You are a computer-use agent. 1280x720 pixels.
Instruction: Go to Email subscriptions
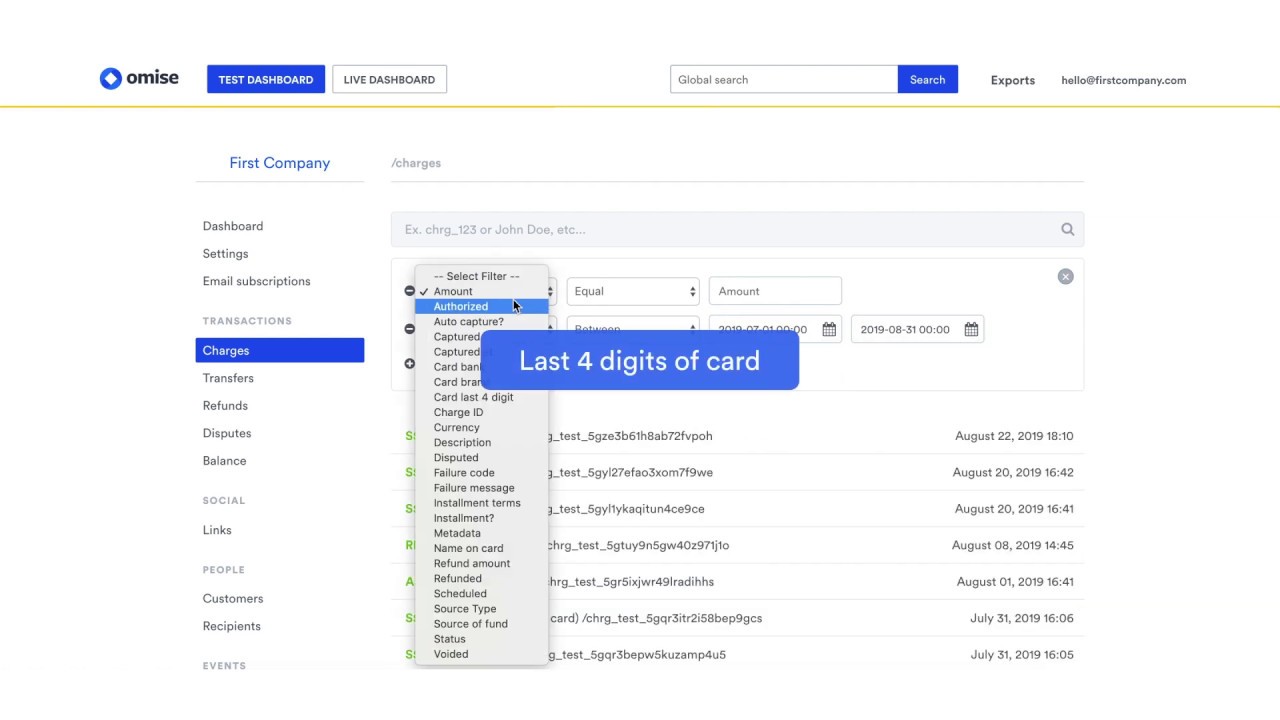click(256, 281)
